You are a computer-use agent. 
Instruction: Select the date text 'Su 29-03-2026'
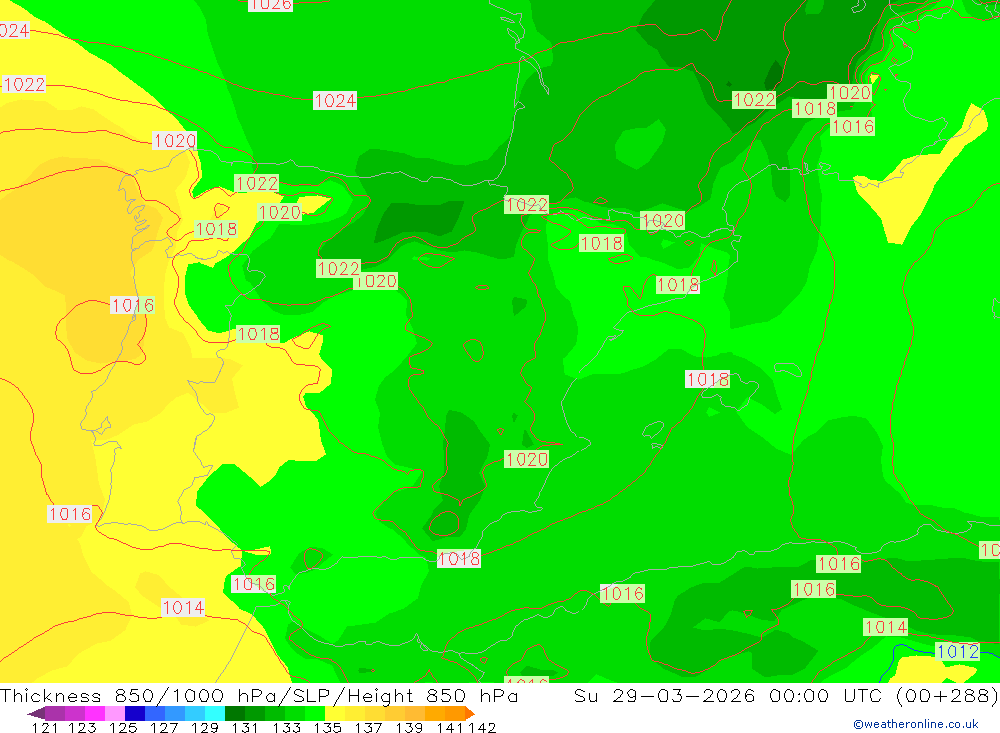tap(664, 695)
